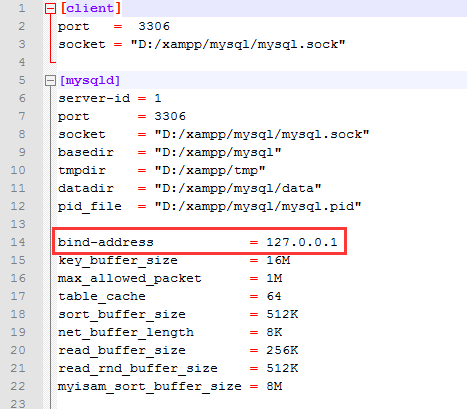Select line number 22 in the margin
The width and height of the screenshot is (467, 409).
click(18, 386)
